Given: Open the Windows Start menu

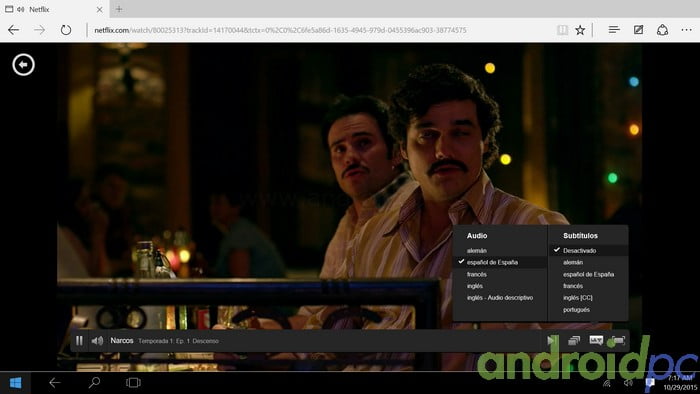Looking at the screenshot, I should coord(15,383).
